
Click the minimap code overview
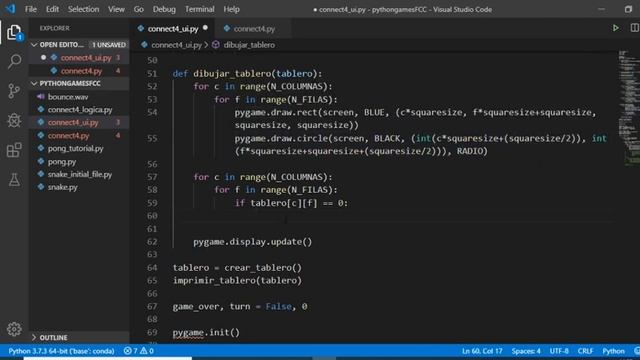pyautogui.click(x=629, y=108)
